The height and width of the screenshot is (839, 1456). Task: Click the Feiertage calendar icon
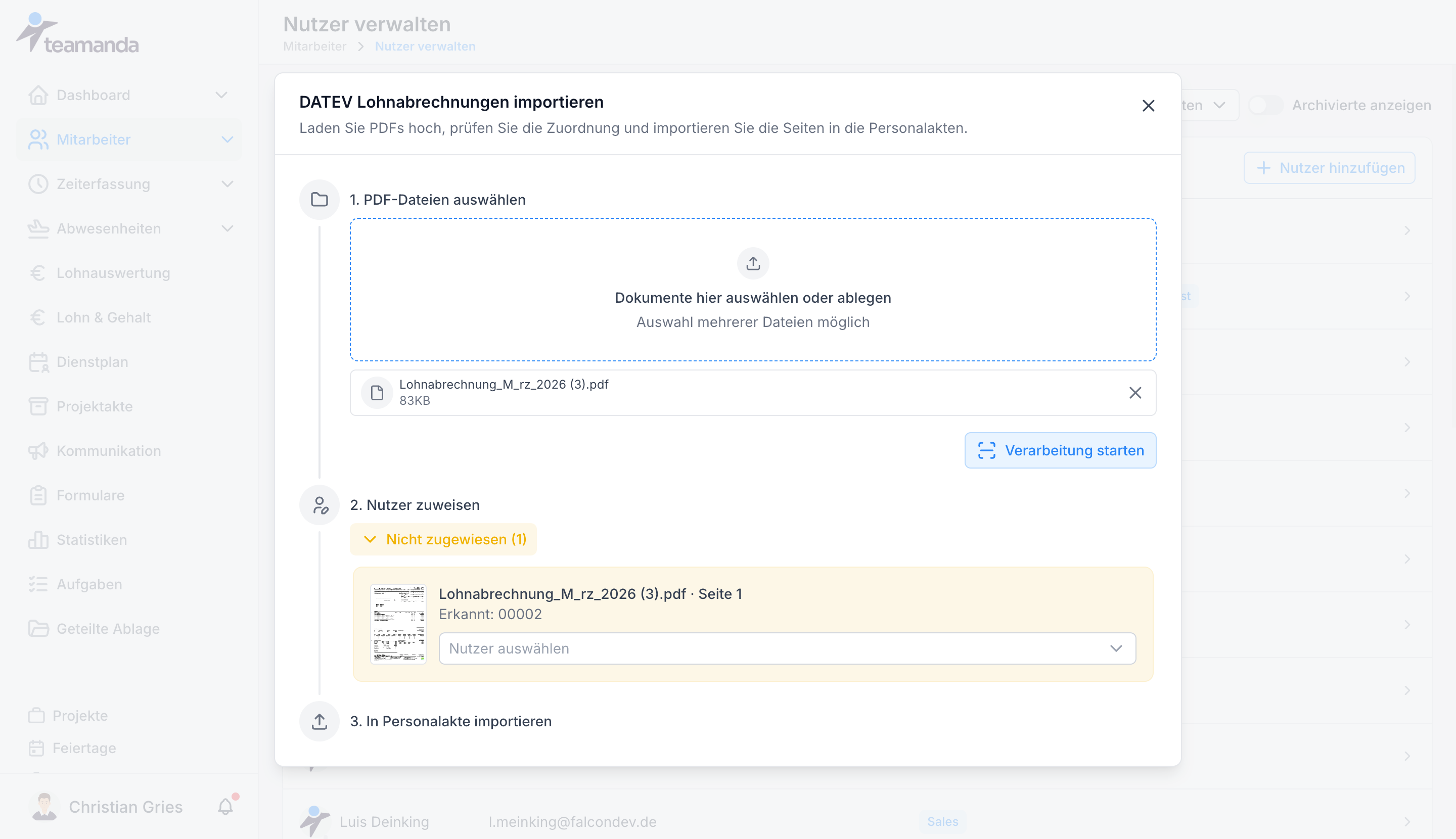pos(36,748)
